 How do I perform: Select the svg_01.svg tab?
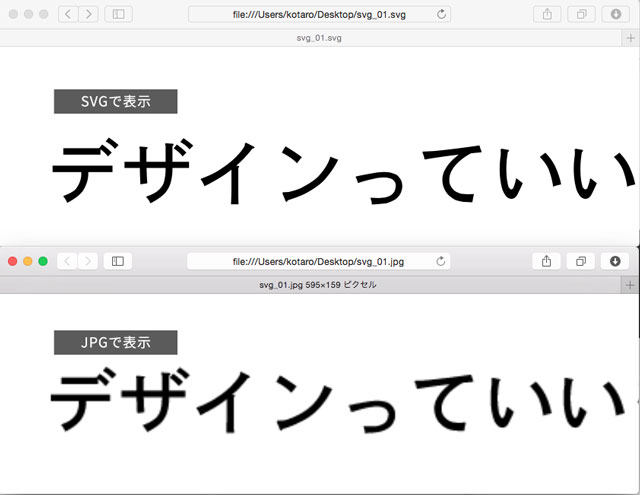(x=311, y=38)
